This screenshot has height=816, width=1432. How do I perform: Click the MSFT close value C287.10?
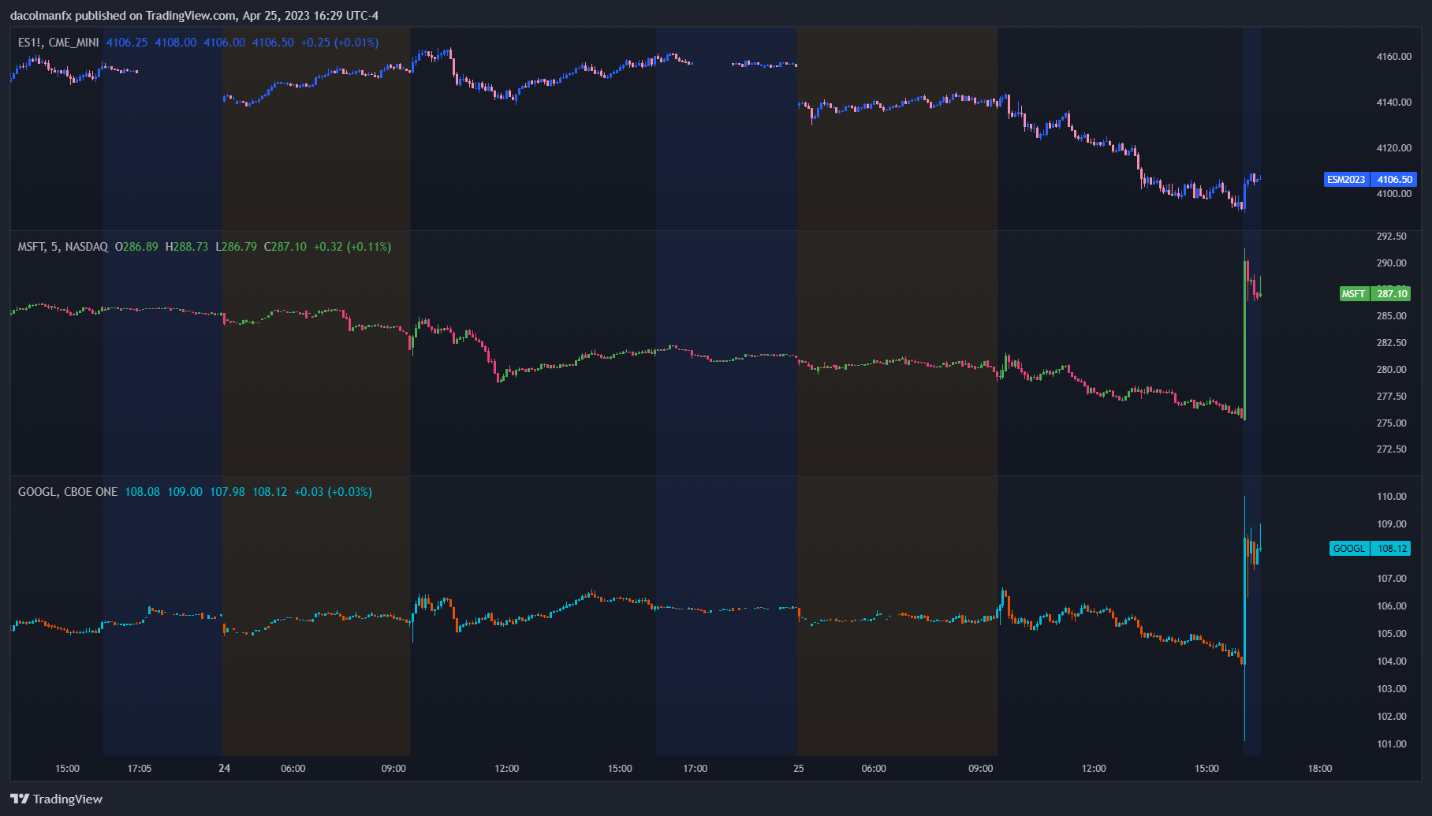point(284,246)
